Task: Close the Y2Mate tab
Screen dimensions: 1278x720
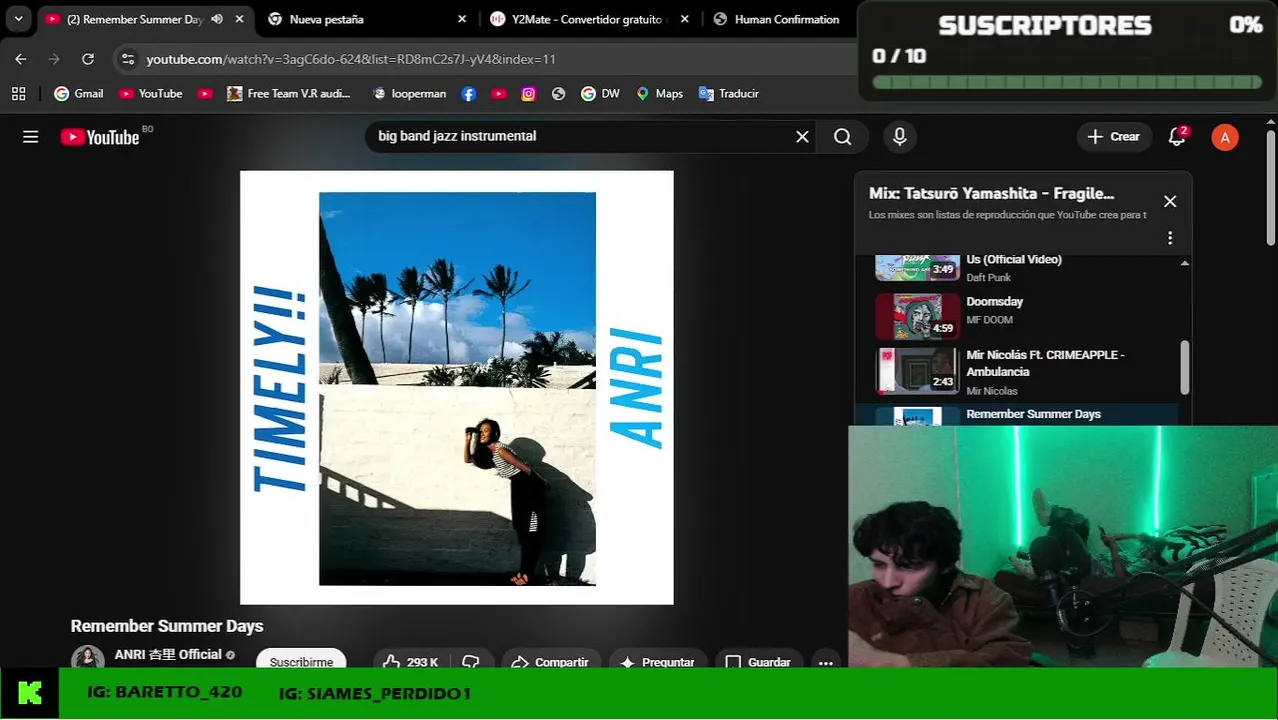Action: 684,19
